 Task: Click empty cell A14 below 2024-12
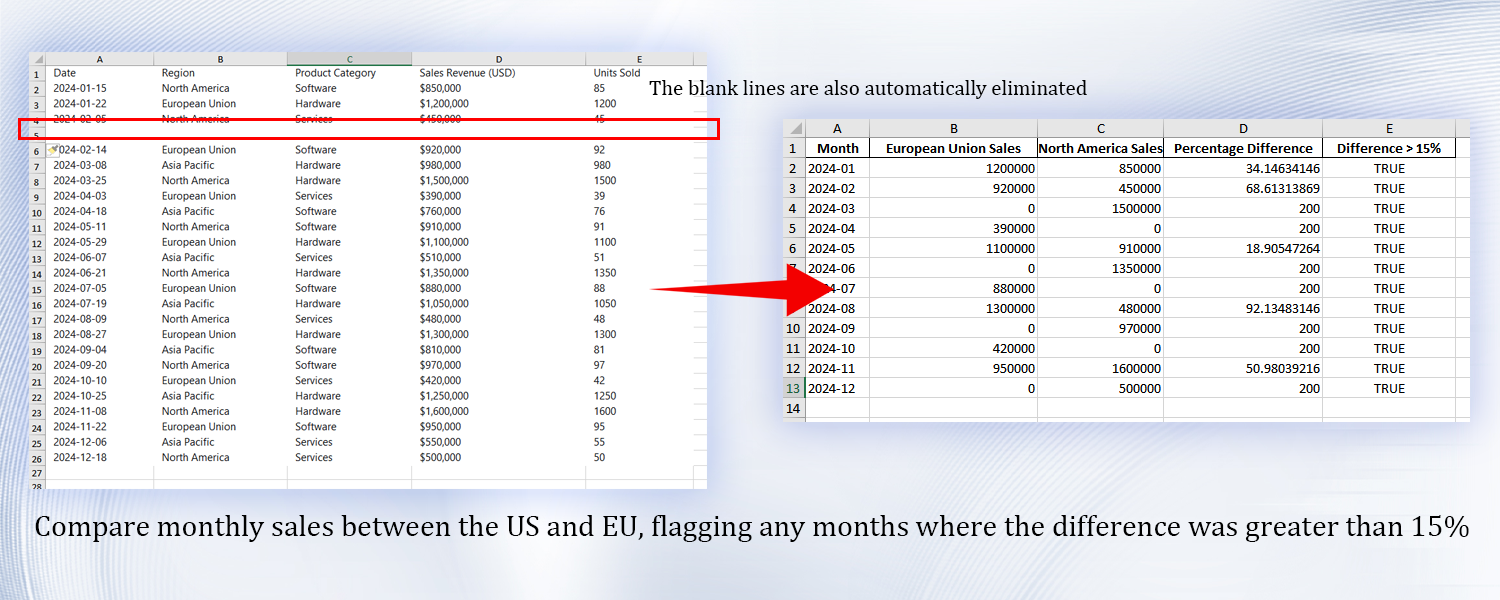837,408
